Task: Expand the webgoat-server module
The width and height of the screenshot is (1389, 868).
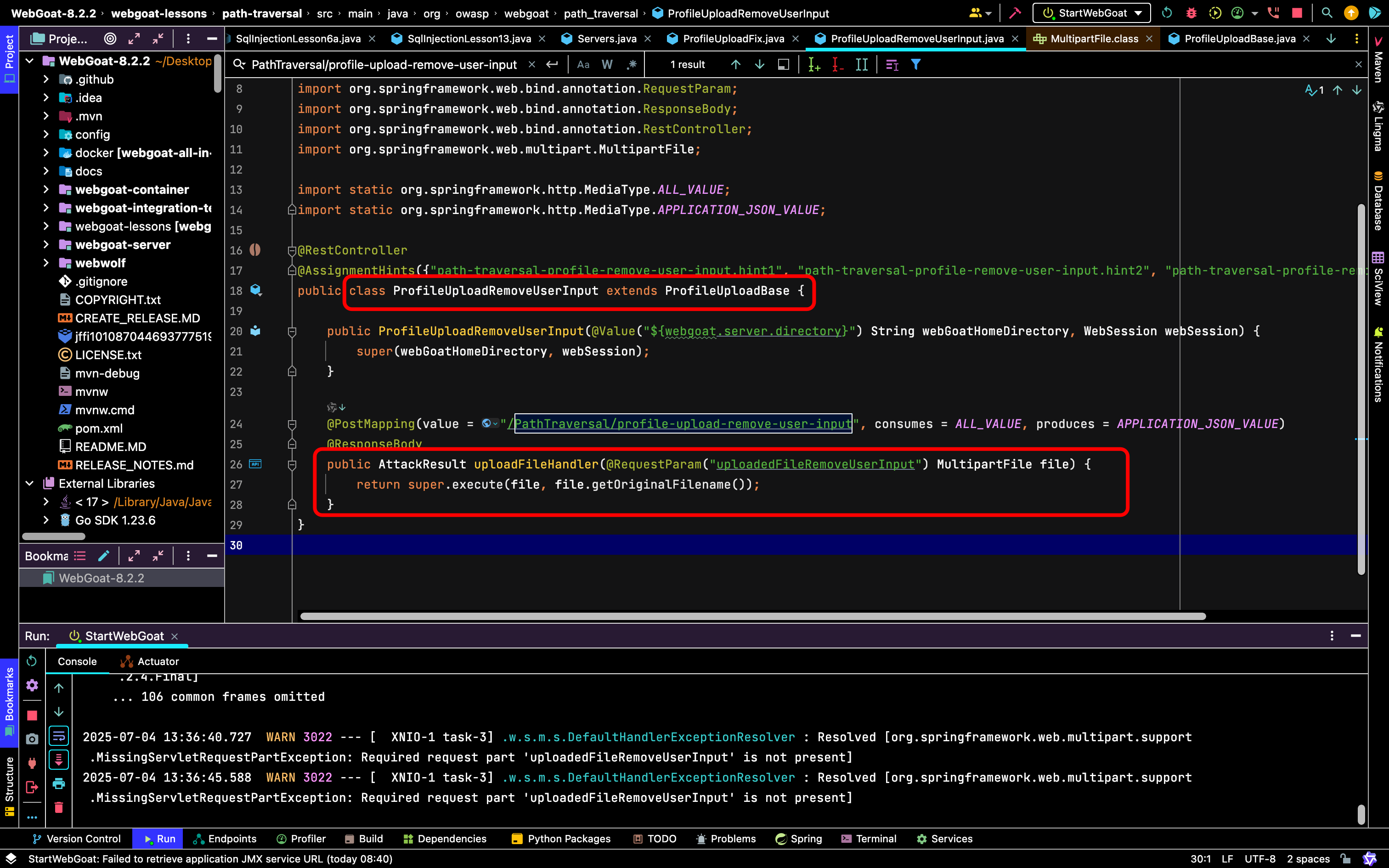Action: coord(46,244)
